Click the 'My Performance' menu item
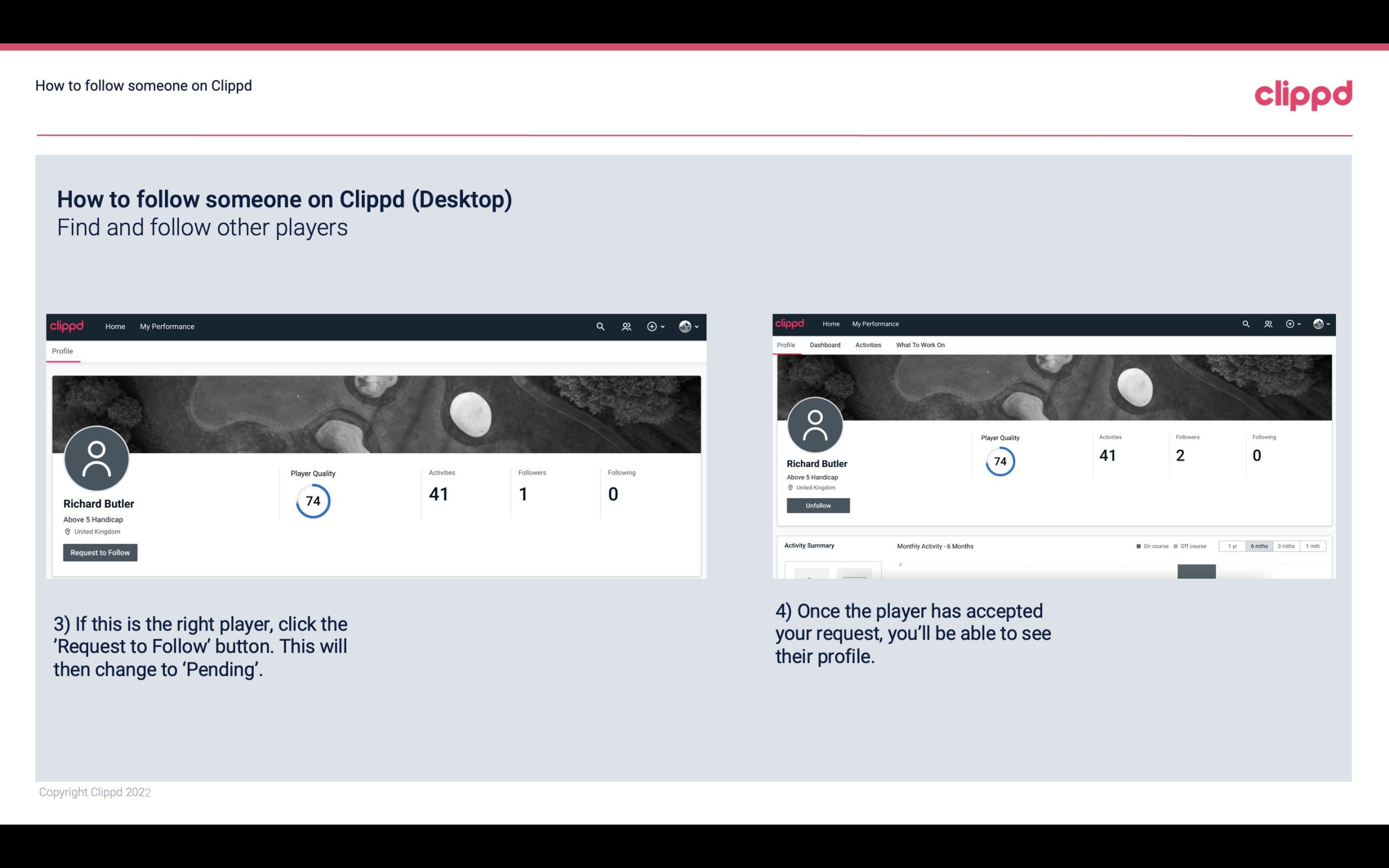The height and width of the screenshot is (868, 1389). (167, 326)
